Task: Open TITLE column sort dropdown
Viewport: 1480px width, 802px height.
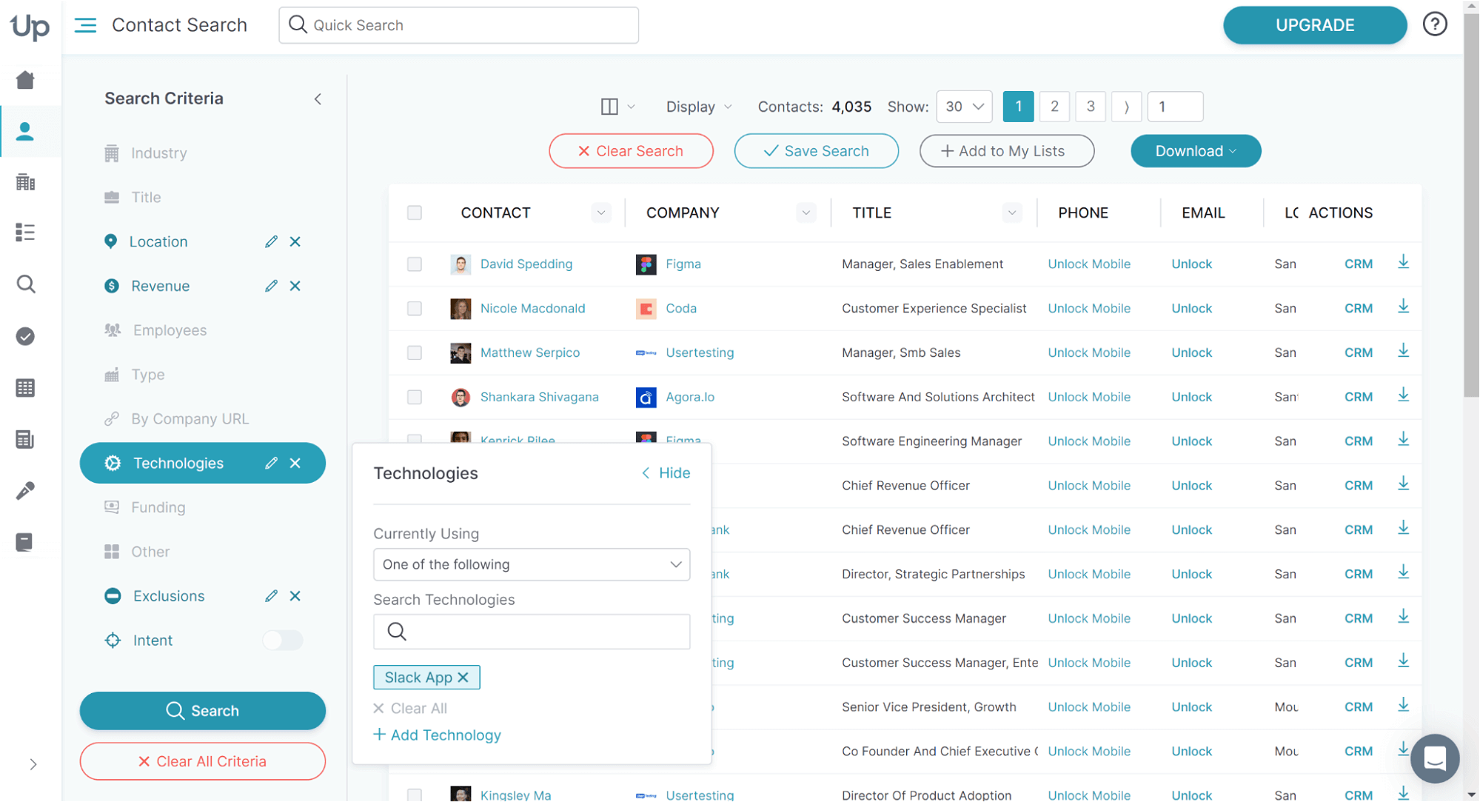Action: pos(1012,213)
